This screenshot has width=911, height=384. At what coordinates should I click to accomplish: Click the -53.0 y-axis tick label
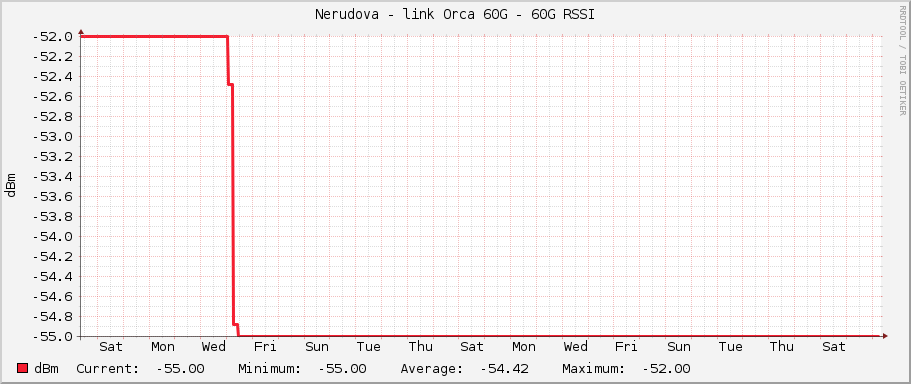52,137
